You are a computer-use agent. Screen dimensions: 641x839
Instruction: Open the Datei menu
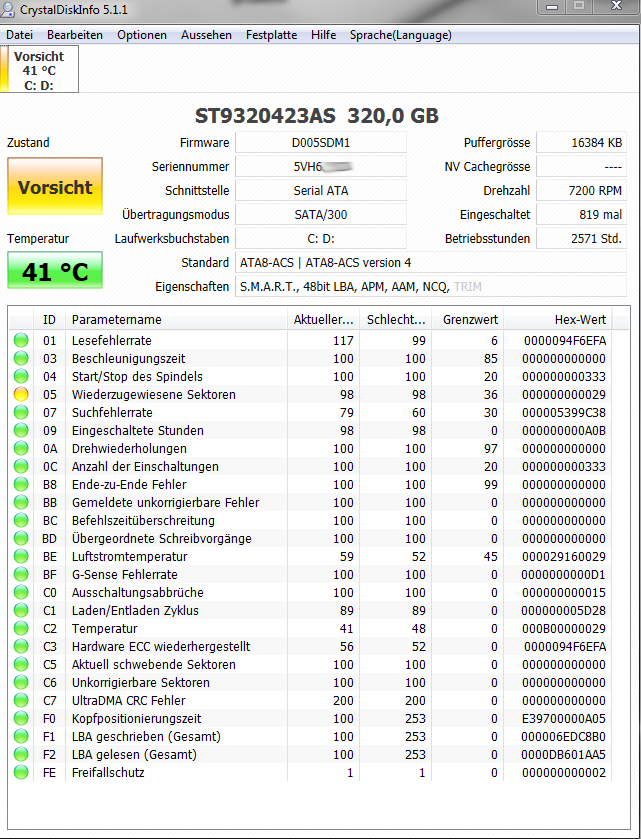click(19, 35)
